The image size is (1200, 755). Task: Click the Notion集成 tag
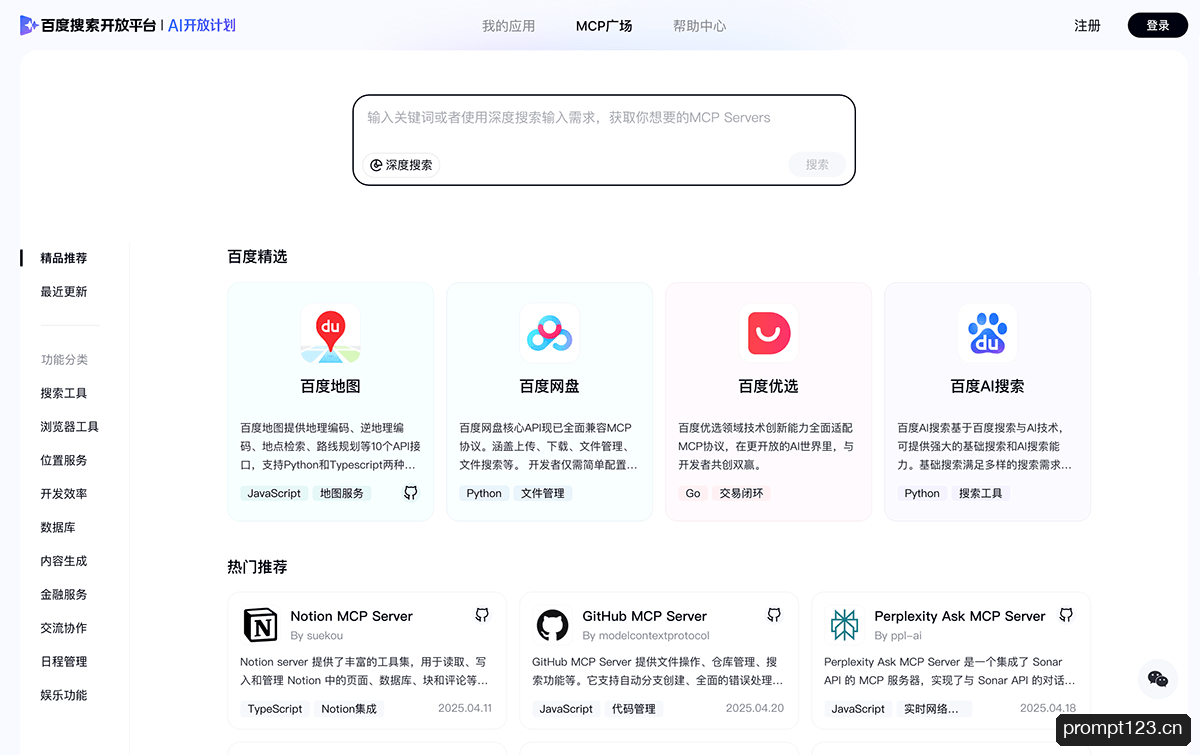pos(348,709)
